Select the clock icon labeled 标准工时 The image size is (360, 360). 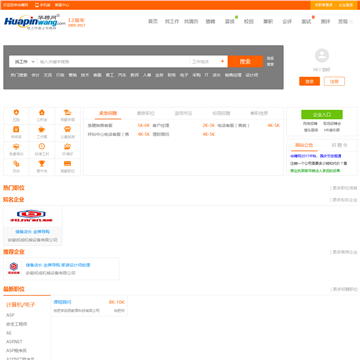[x=42, y=146]
